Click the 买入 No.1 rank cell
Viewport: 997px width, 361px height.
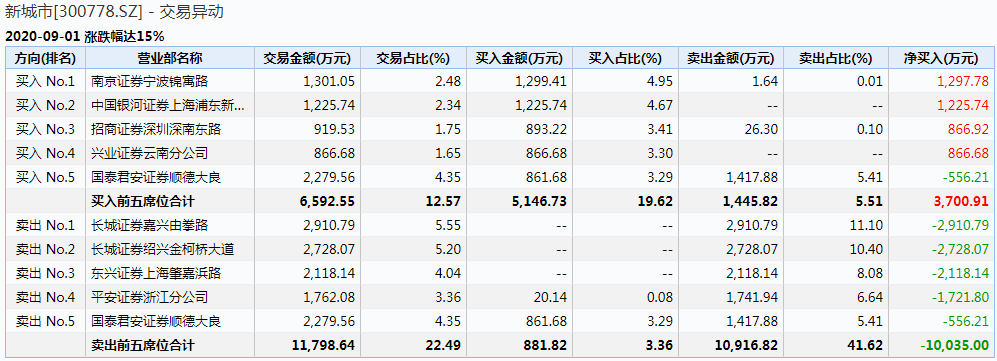pyautogui.click(x=45, y=81)
